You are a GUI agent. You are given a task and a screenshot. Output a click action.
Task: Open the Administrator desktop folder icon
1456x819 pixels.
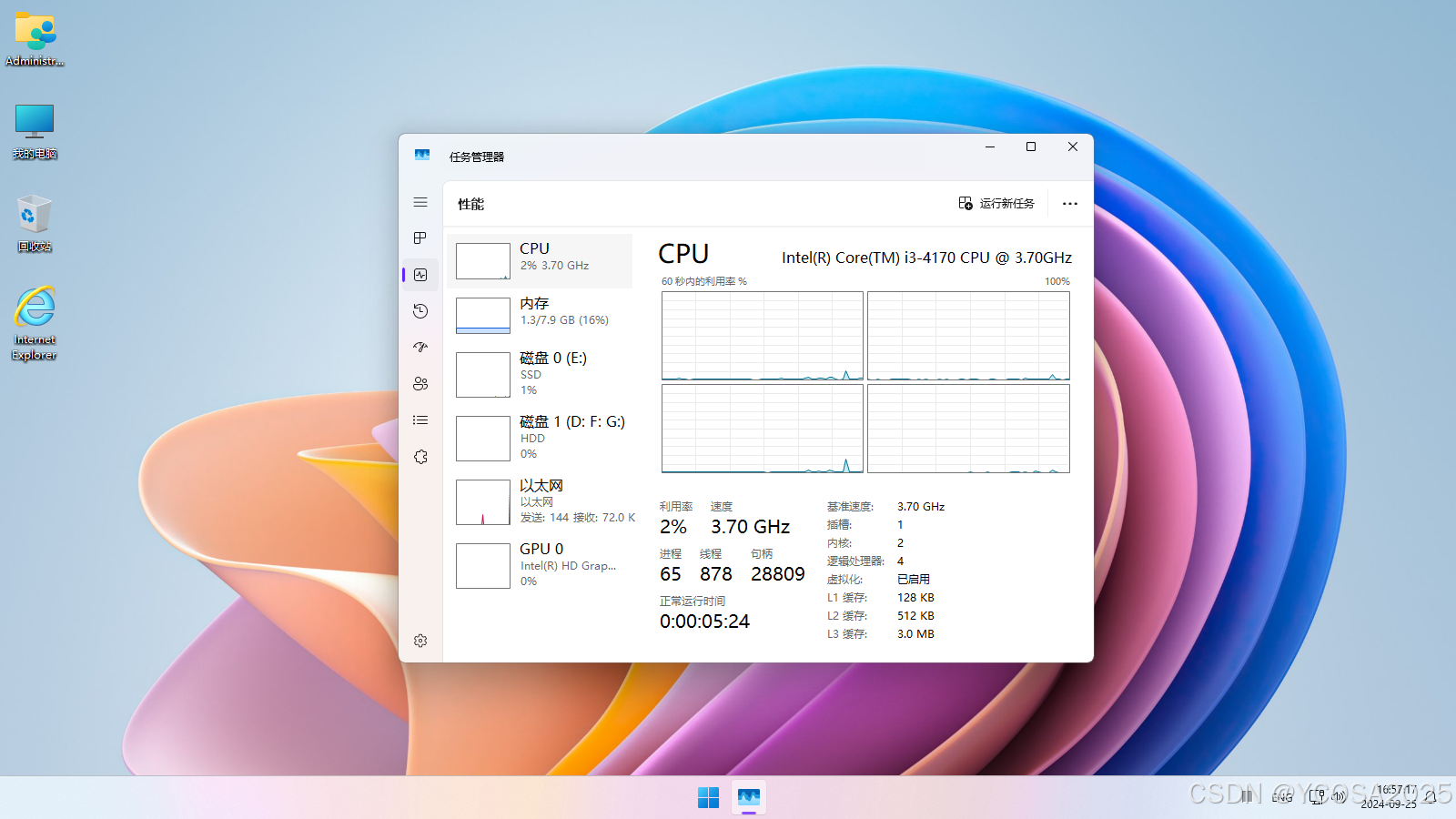[x=35, y=39]
